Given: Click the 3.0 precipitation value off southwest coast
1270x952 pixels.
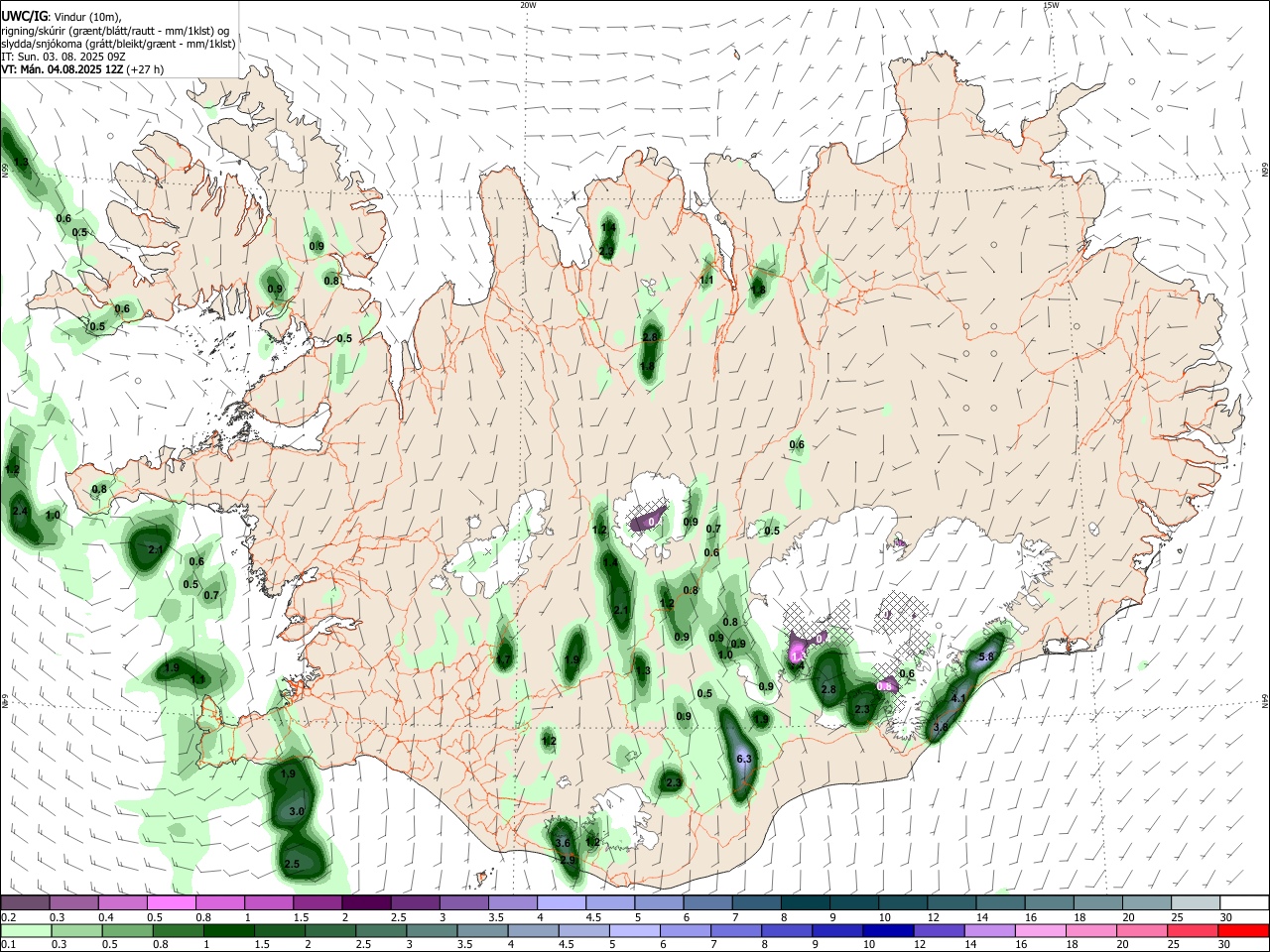Looking at the screenshot, I should 296,811.
